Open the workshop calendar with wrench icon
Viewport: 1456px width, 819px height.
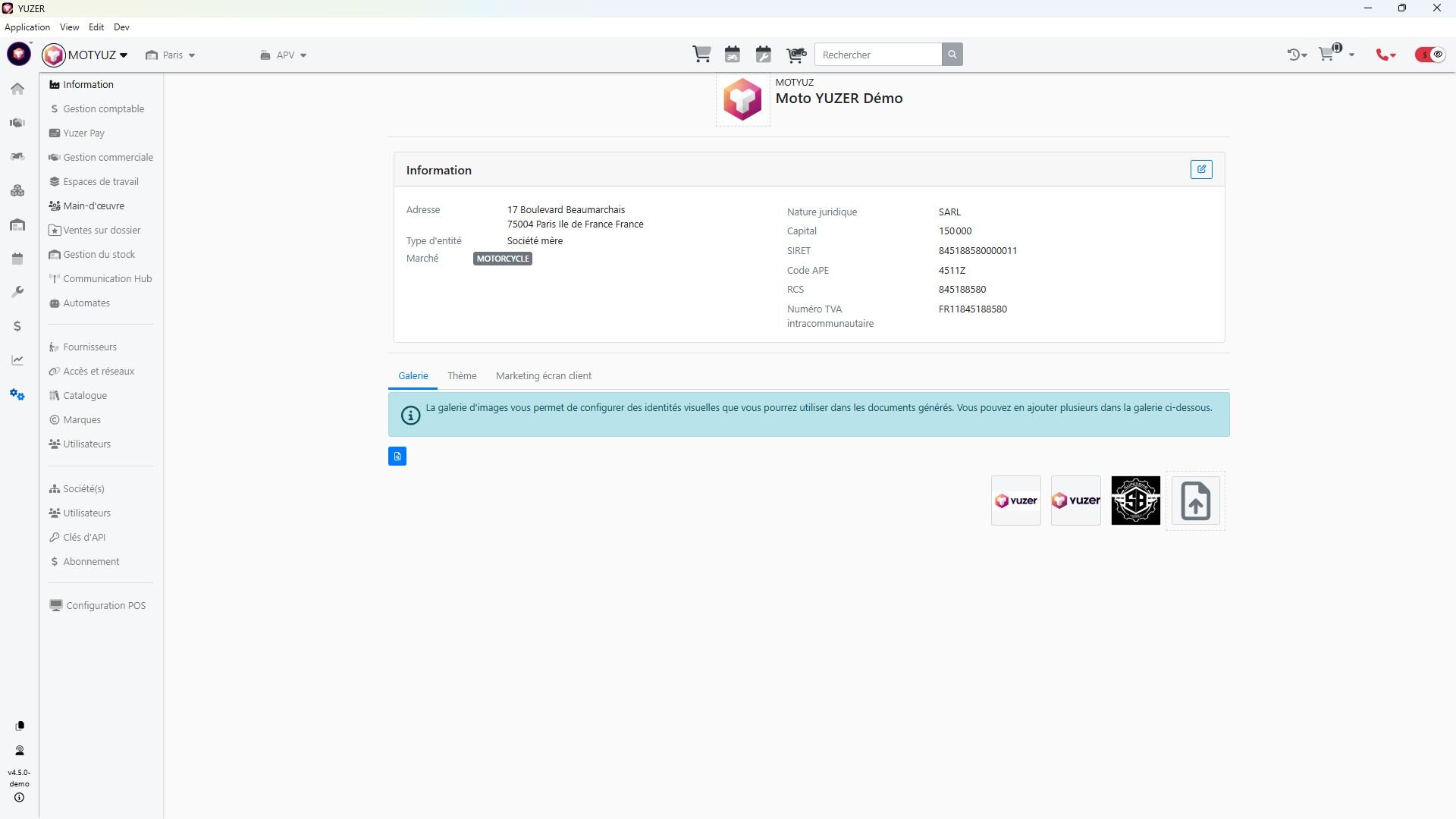(x=763, y=55)
